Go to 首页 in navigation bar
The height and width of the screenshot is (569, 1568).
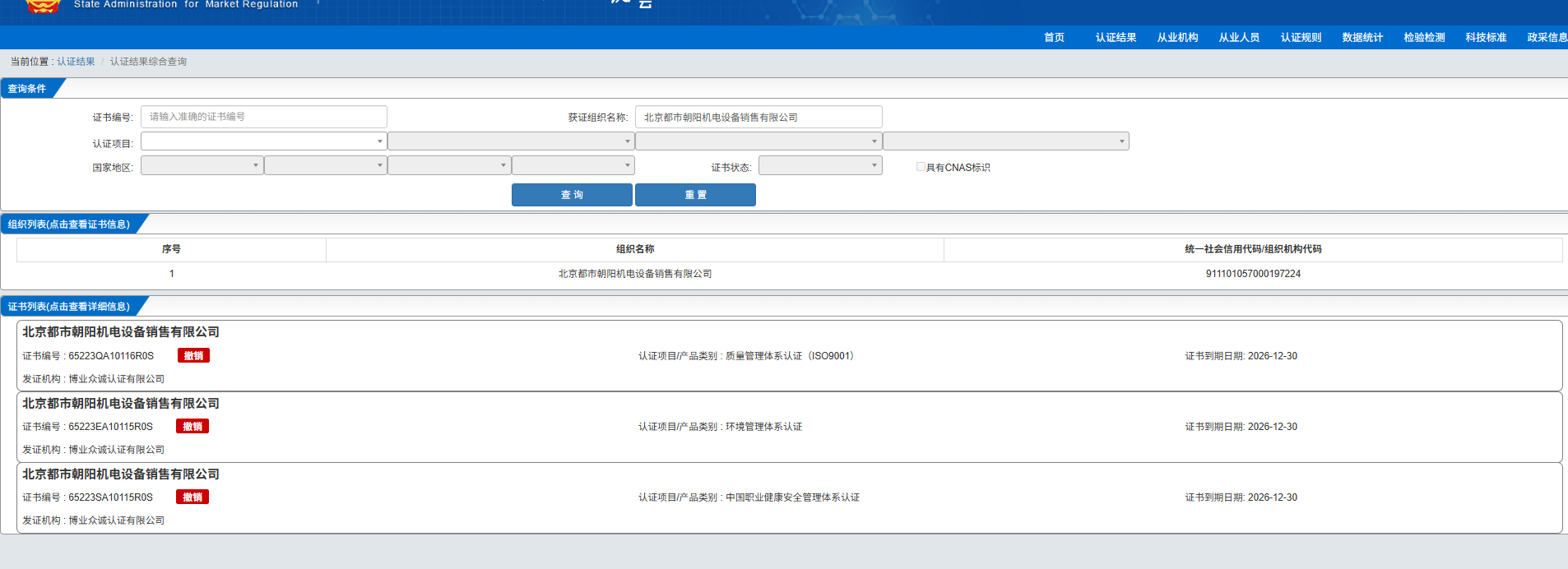1054,37
